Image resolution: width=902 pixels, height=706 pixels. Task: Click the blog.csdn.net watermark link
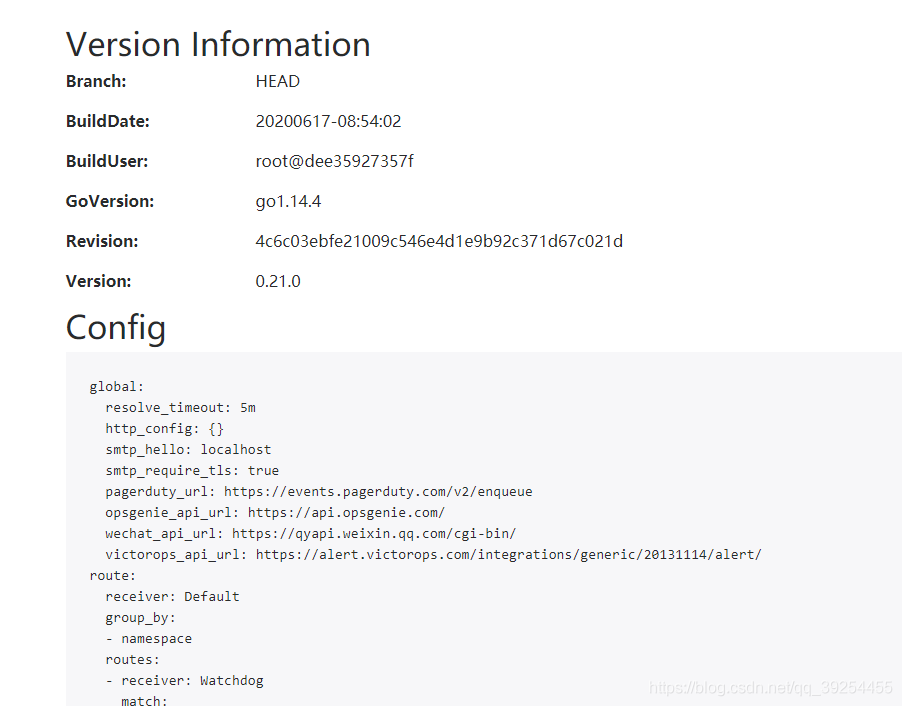coord(771,688)
